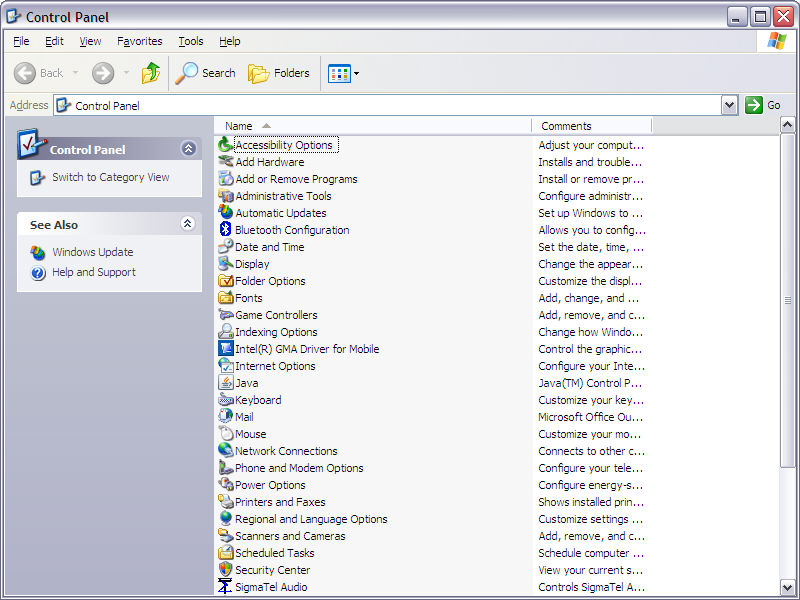Open the Display icon
800x600 pixels.
226,264
